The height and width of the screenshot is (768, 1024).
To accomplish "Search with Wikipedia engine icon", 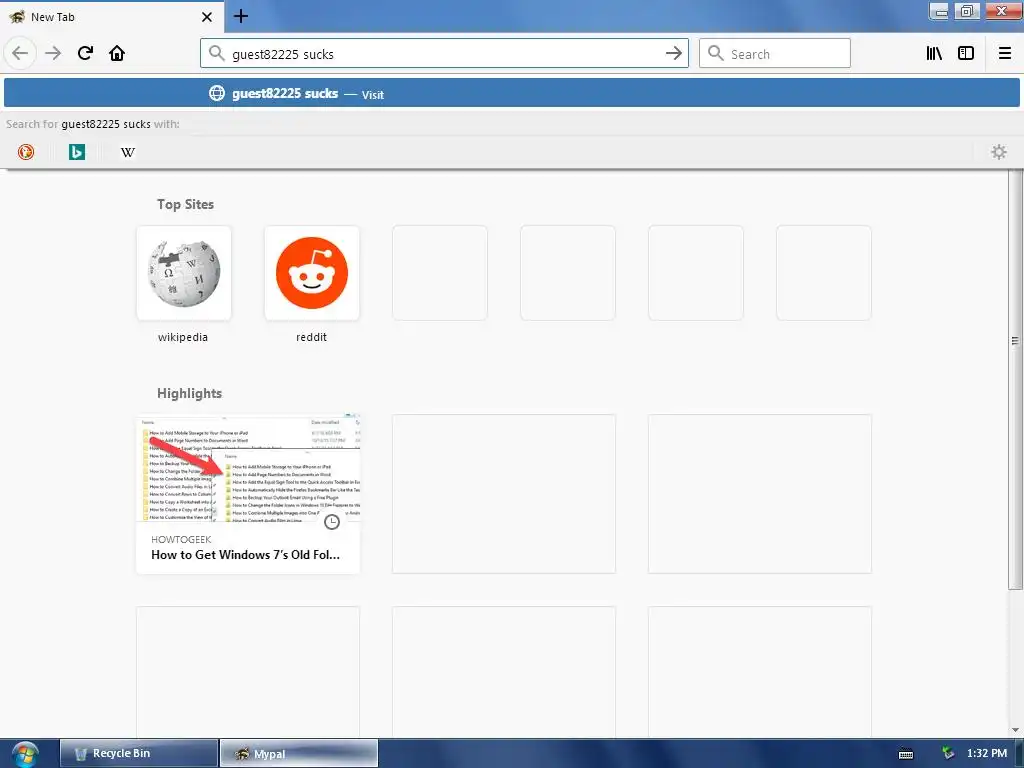I will pyautogui.click(x=128, y=152).
